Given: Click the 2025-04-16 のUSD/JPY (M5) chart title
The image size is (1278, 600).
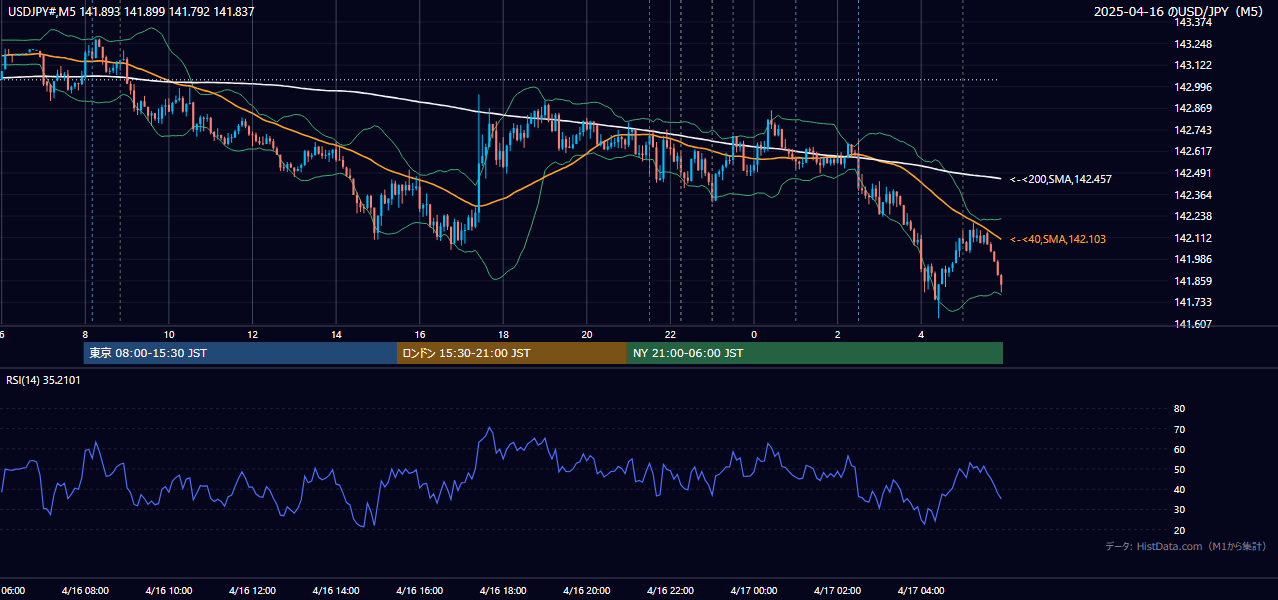Looking at the screenshot, I should click(1180, 12).
